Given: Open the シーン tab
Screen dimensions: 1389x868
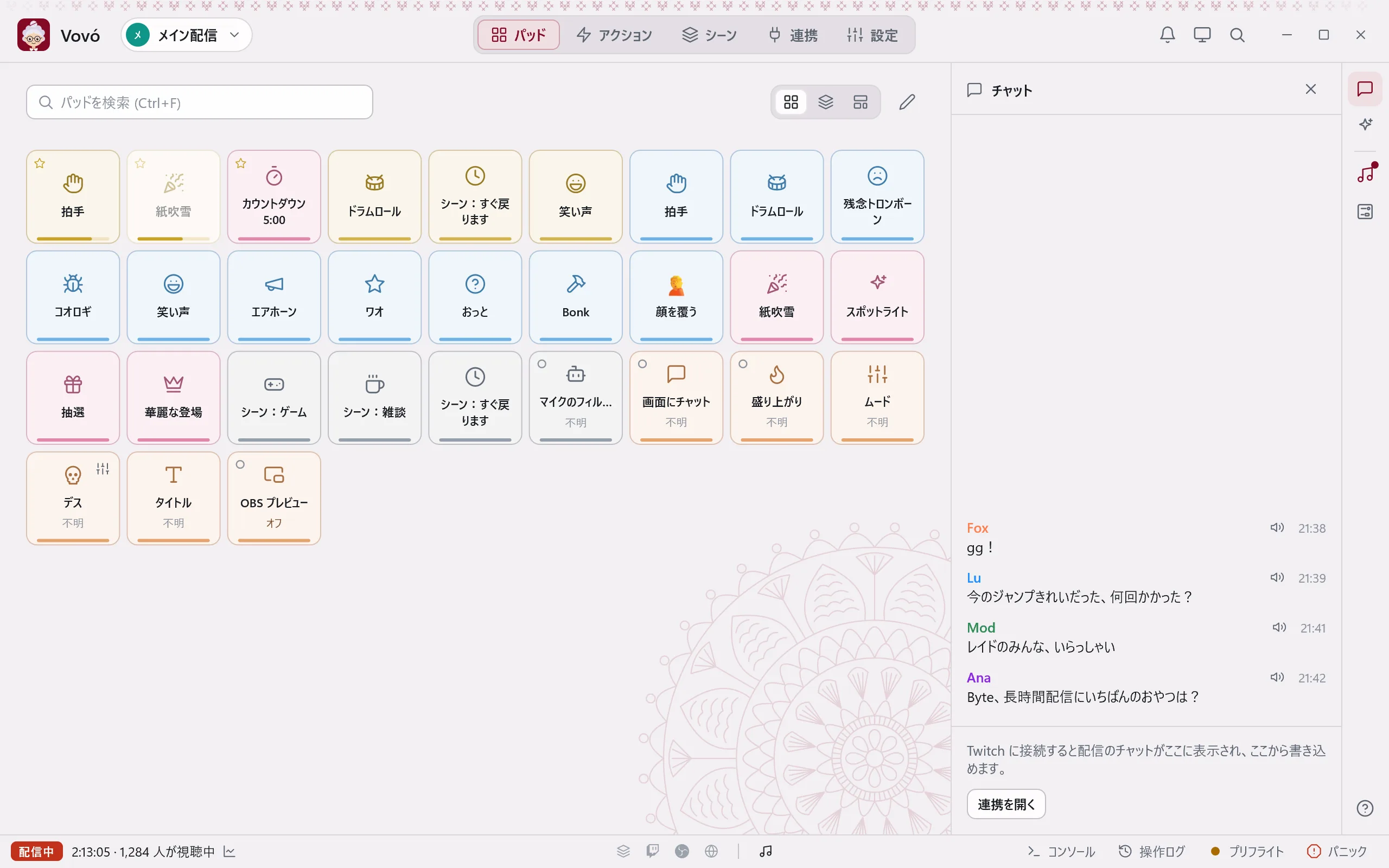Looking at the screenshot, I should pyautogui.click(x=710, y=35).
